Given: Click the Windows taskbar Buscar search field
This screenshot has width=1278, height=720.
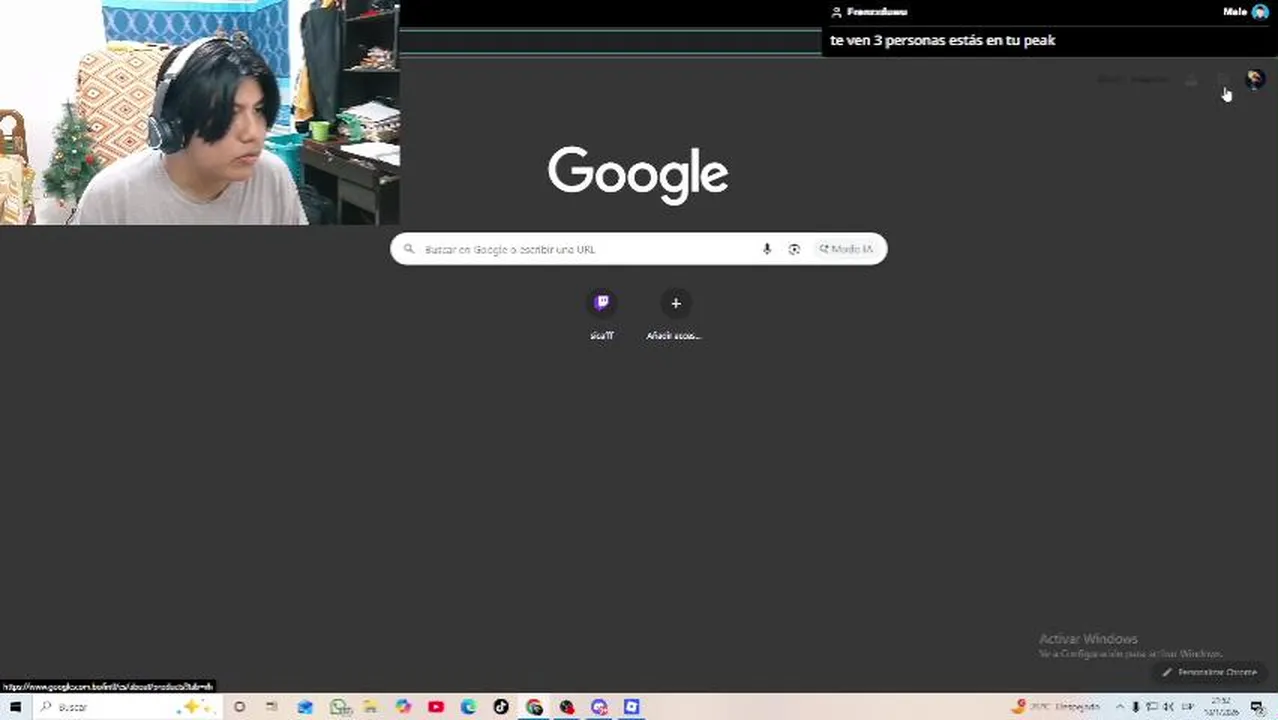Looking at the screenshot, I should tap(126, 707).
